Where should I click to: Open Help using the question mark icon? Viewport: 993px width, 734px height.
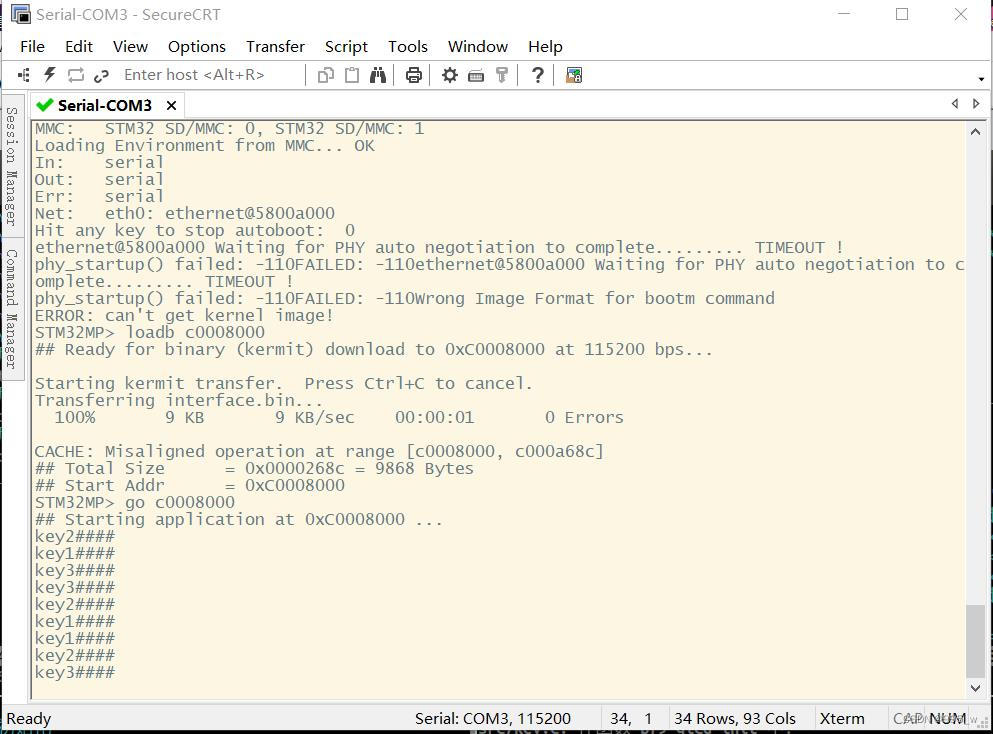click(537, 74)
